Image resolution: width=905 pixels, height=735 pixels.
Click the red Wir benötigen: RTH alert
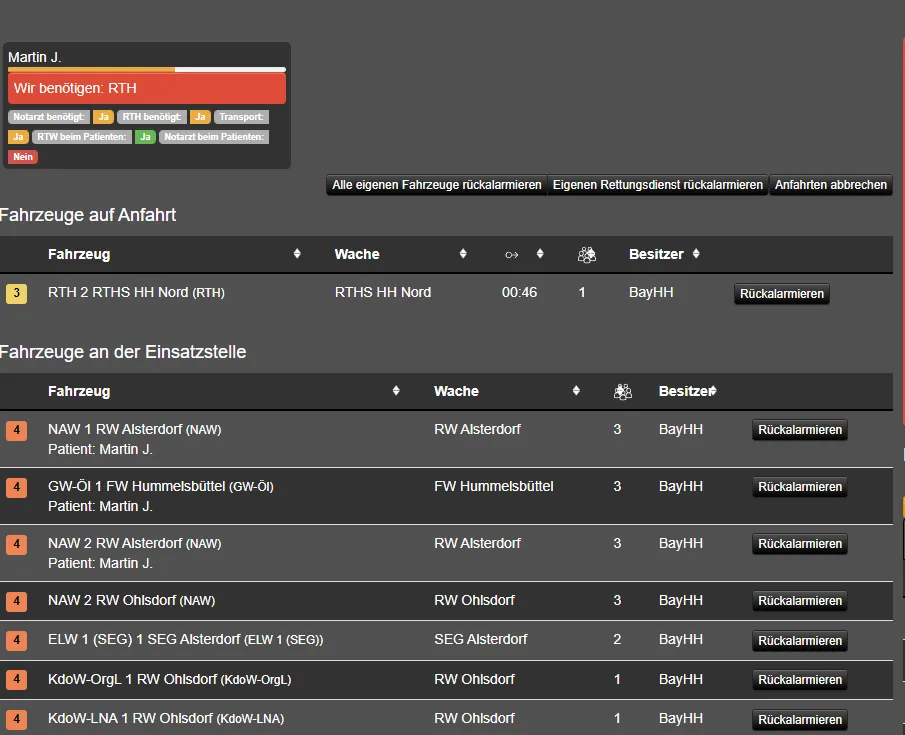point(147,88)
